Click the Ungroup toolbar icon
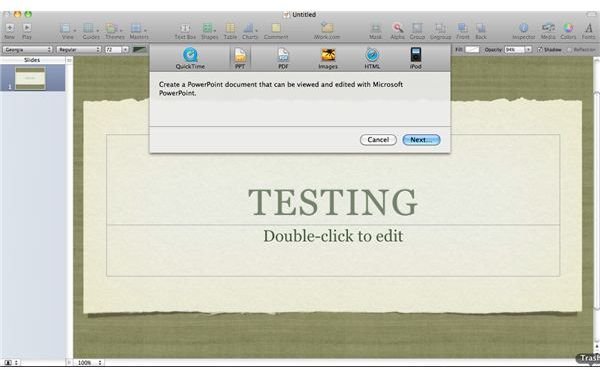600x370 pixels. click(x=440, y=31)
